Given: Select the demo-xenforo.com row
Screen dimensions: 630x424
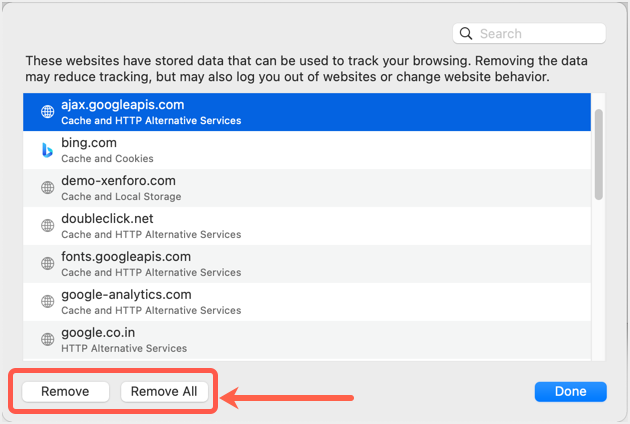Looking at the screenshot, I should 307,188.
